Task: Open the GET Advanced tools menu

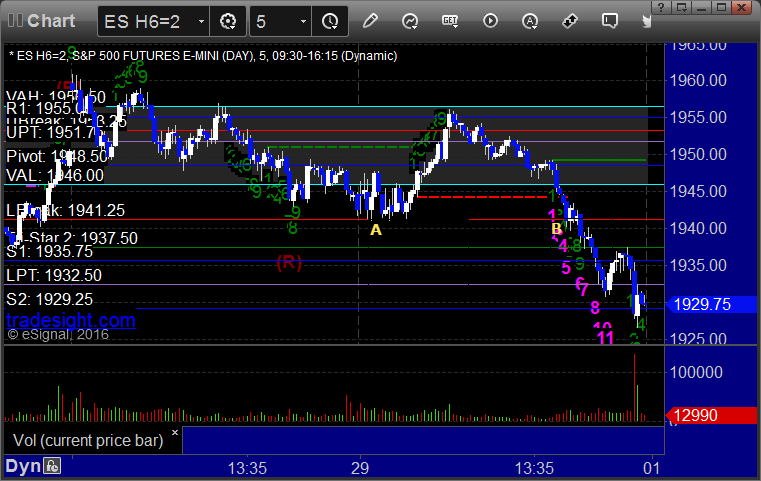Action: point(450,21)
